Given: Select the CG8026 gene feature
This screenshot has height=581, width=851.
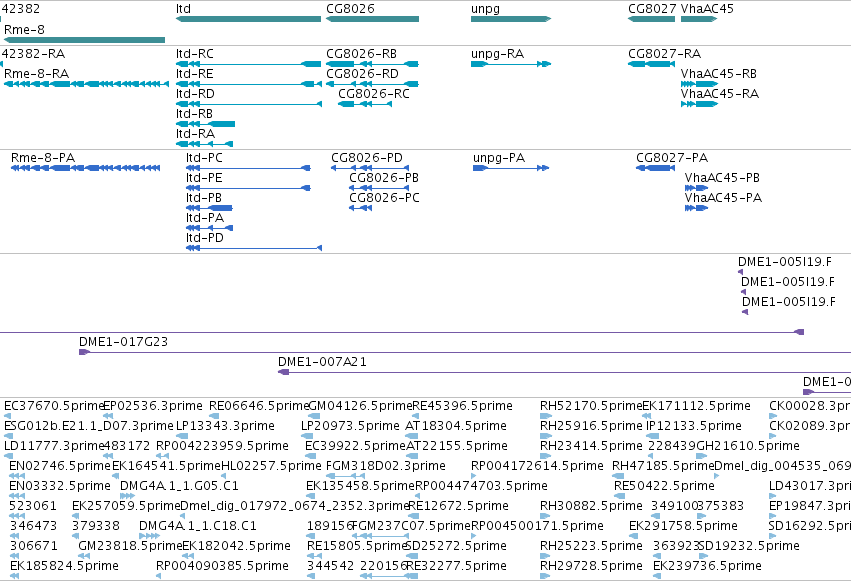Looking at the screenshot, I should point(372,19).
